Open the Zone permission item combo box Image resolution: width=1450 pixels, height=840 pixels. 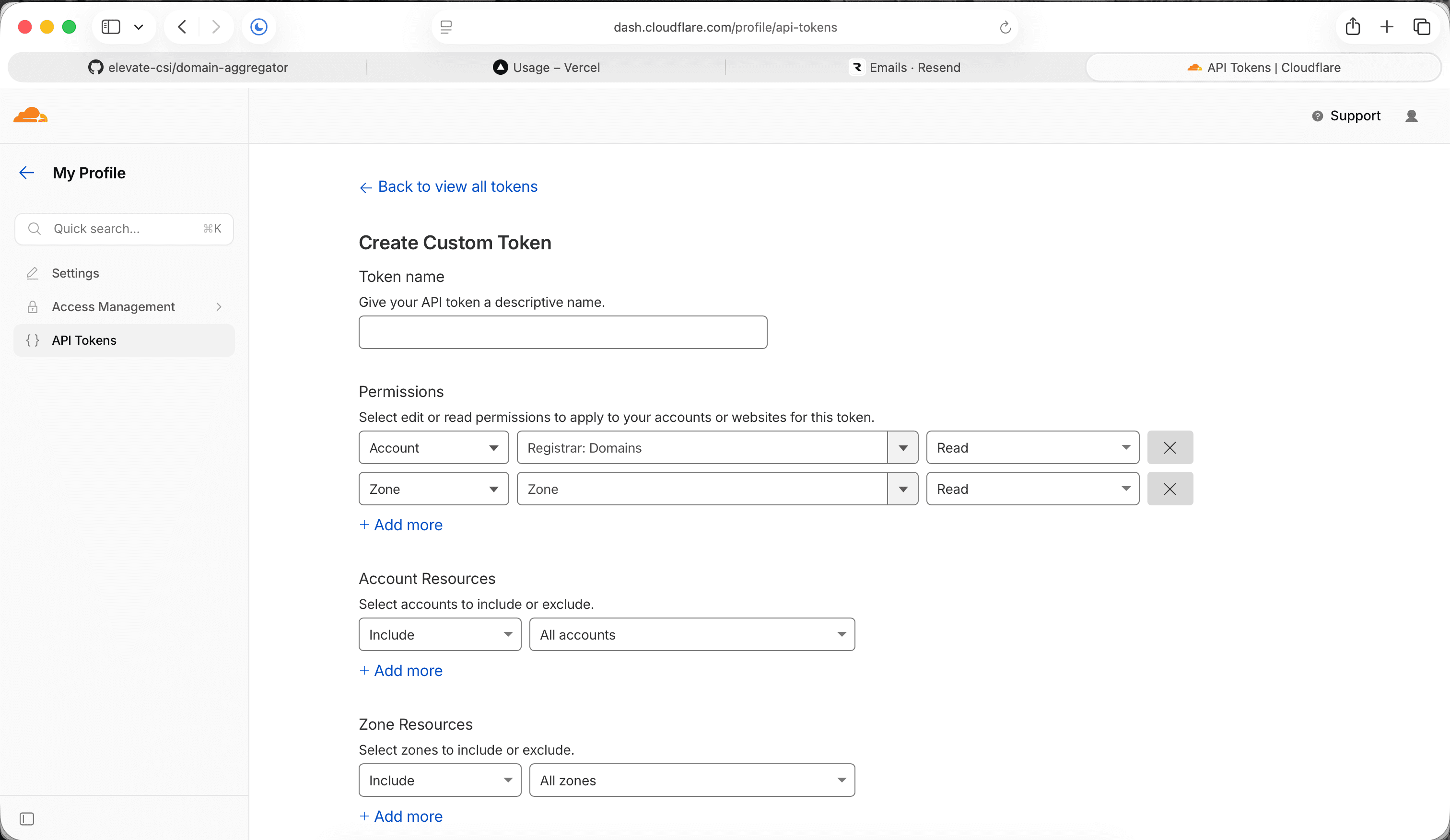(x=717, y=489)
